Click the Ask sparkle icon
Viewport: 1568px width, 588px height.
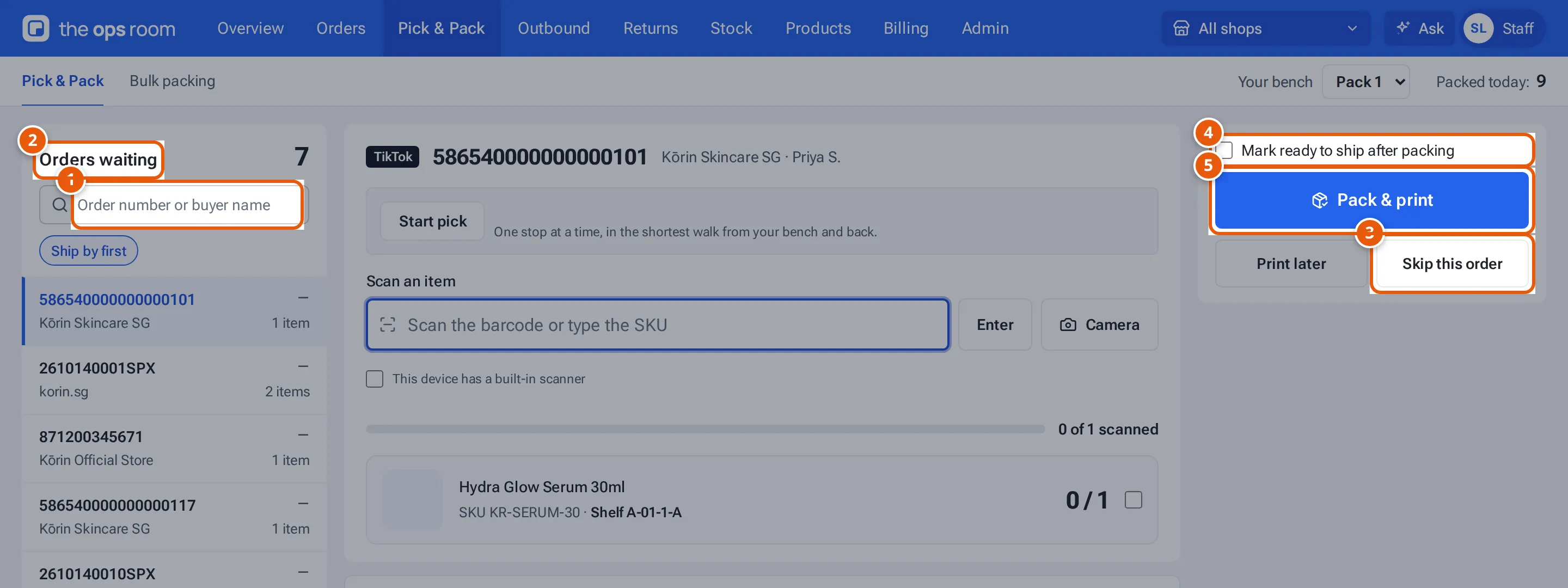1403,28
